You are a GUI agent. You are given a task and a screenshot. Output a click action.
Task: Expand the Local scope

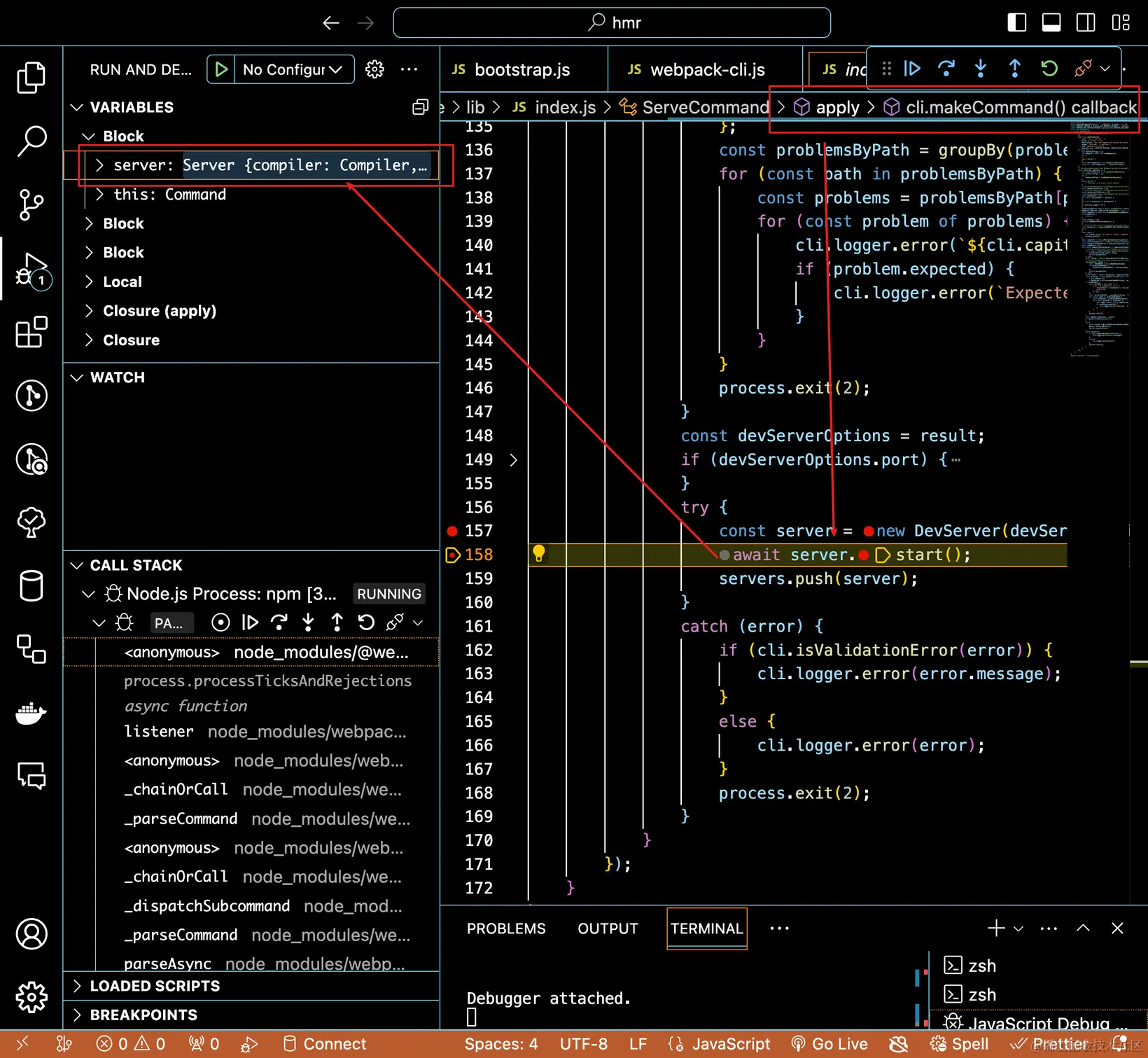pyautogui.click(x=89, y=281)
